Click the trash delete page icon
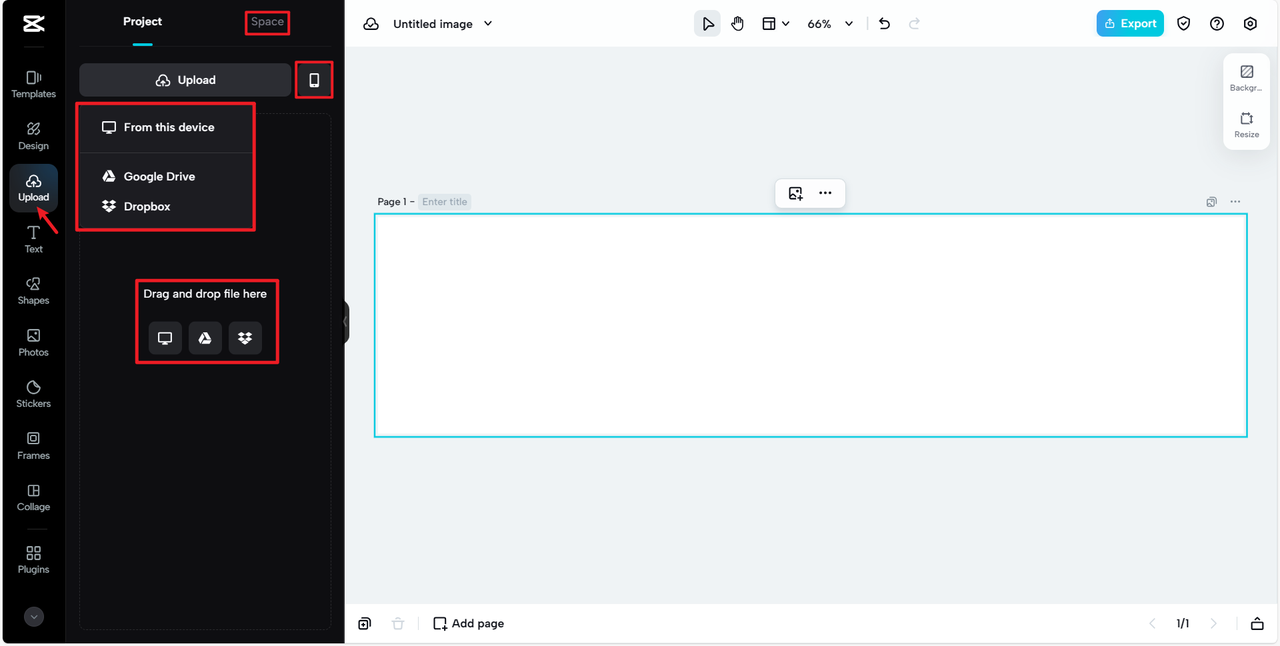Viewport: 1280px width, 646px height. pyautogui.click(x=398, y=623)
